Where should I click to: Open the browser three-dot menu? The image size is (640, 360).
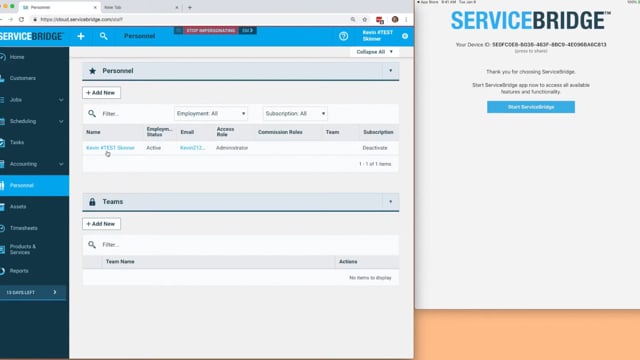click(406, 19)
